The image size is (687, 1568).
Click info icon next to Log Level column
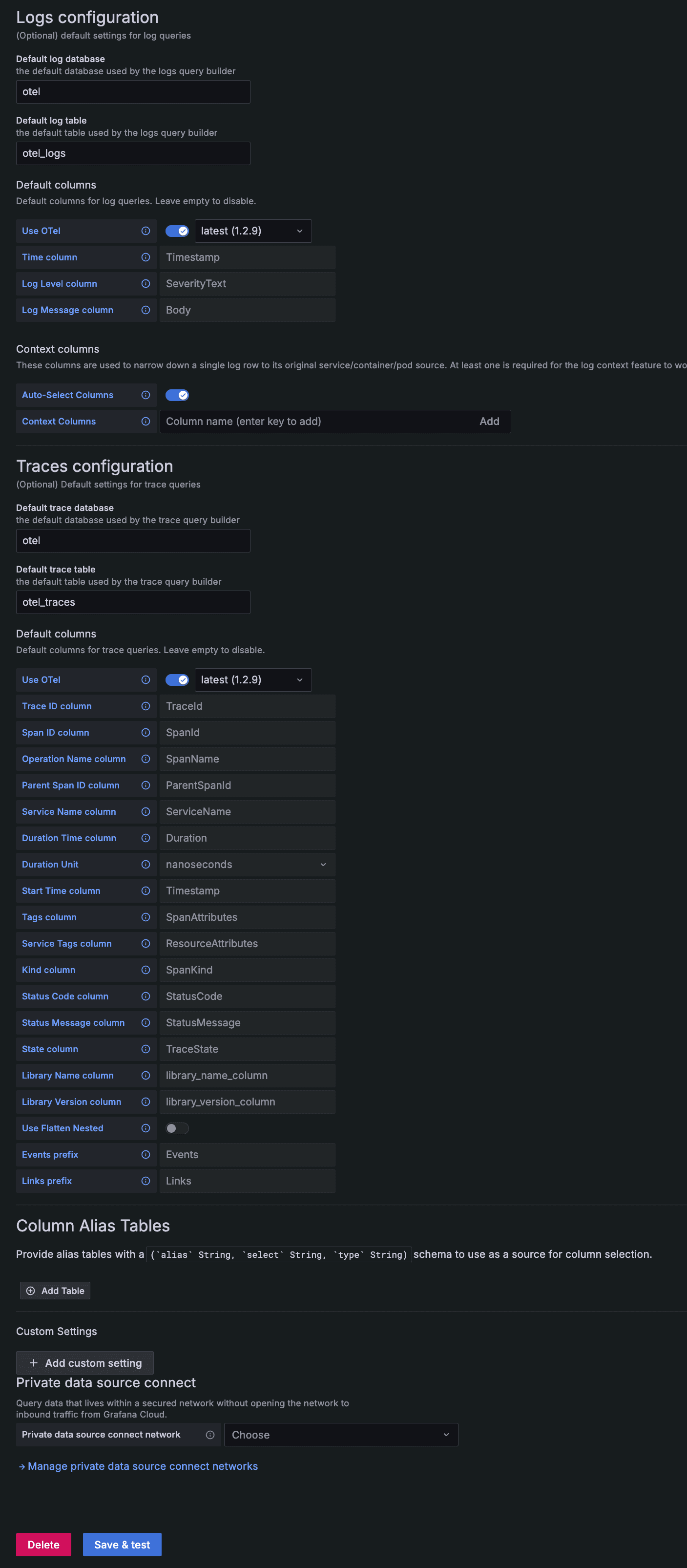tap(146, 284)
